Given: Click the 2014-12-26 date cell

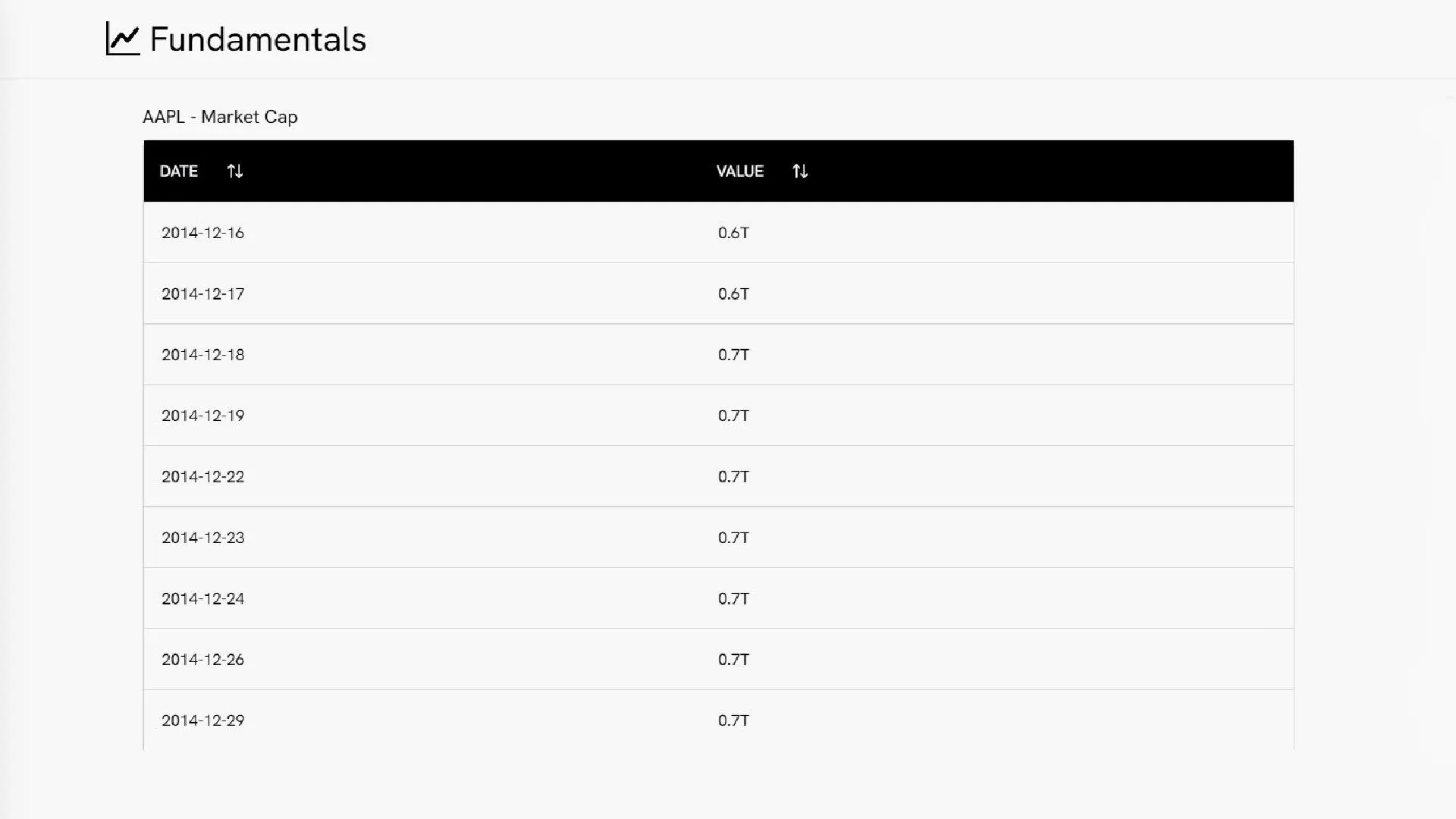Looking at the screenshot, I should click(x=202, y=660).
